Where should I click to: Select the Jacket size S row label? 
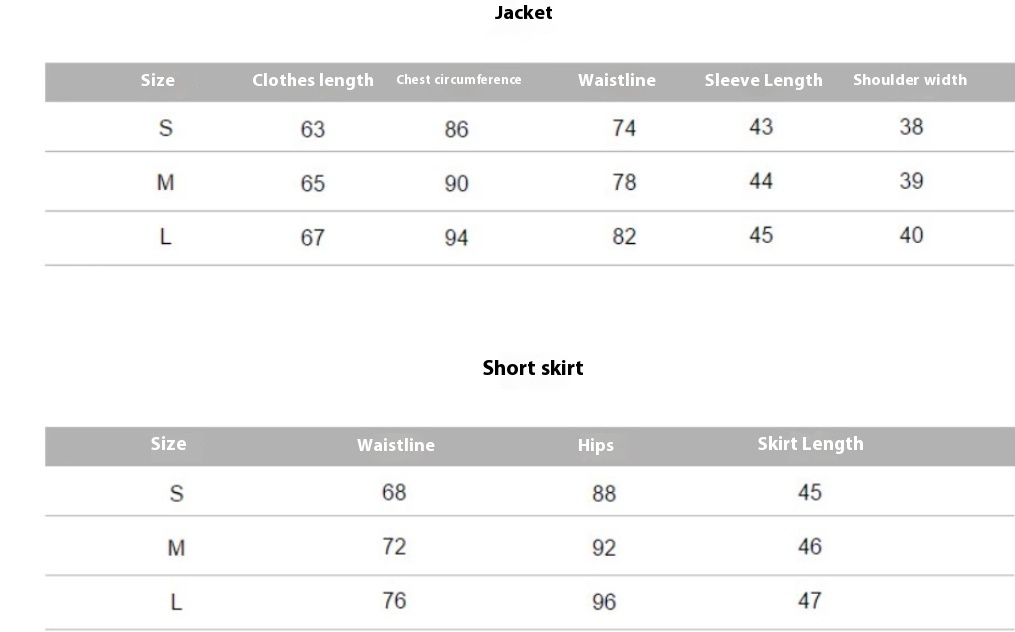pos(166,128)
